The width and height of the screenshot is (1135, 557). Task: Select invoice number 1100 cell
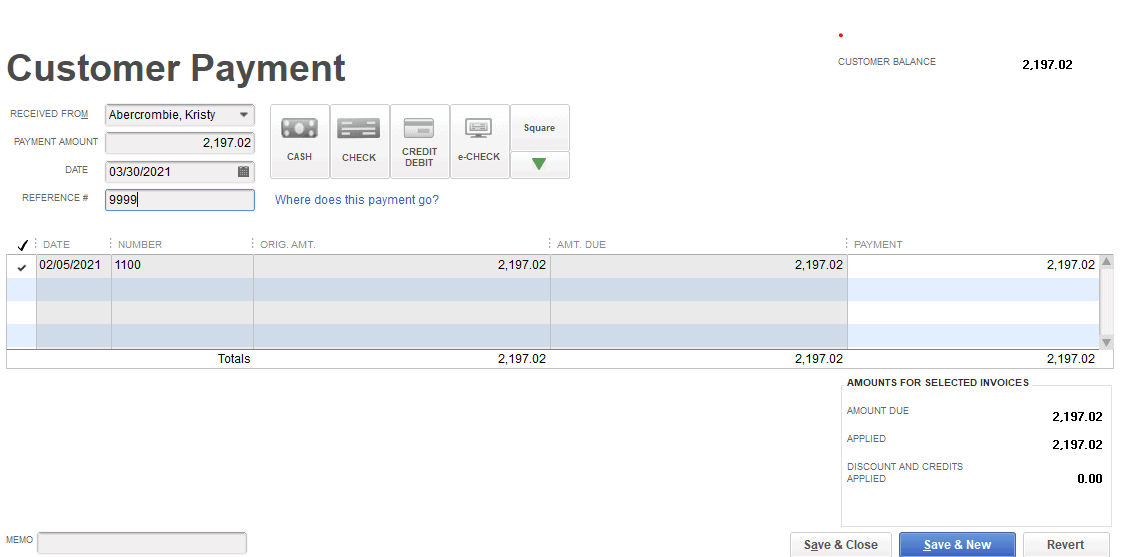click(x=182, y=266)
